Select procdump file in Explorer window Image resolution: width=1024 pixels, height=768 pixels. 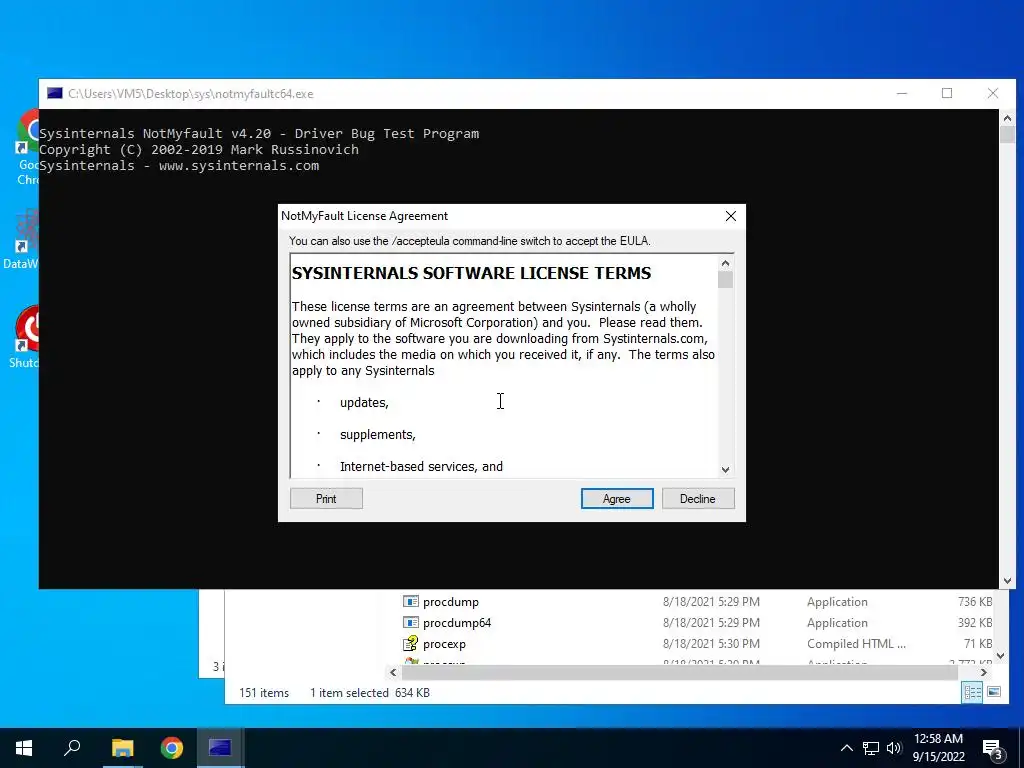tap(451, 601)
